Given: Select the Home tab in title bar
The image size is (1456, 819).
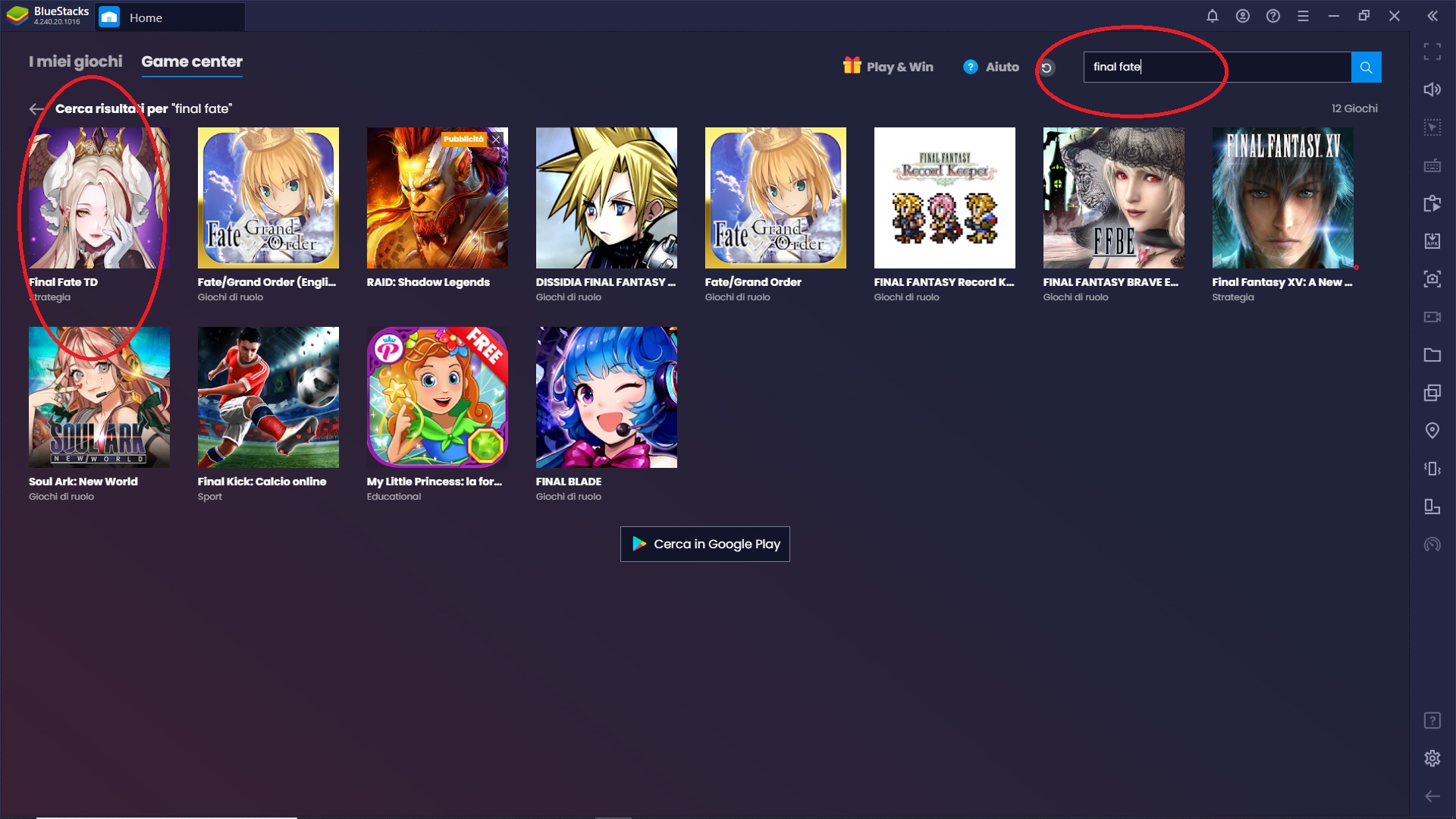Looking at the screenshot, I should [x=170, y=17].
